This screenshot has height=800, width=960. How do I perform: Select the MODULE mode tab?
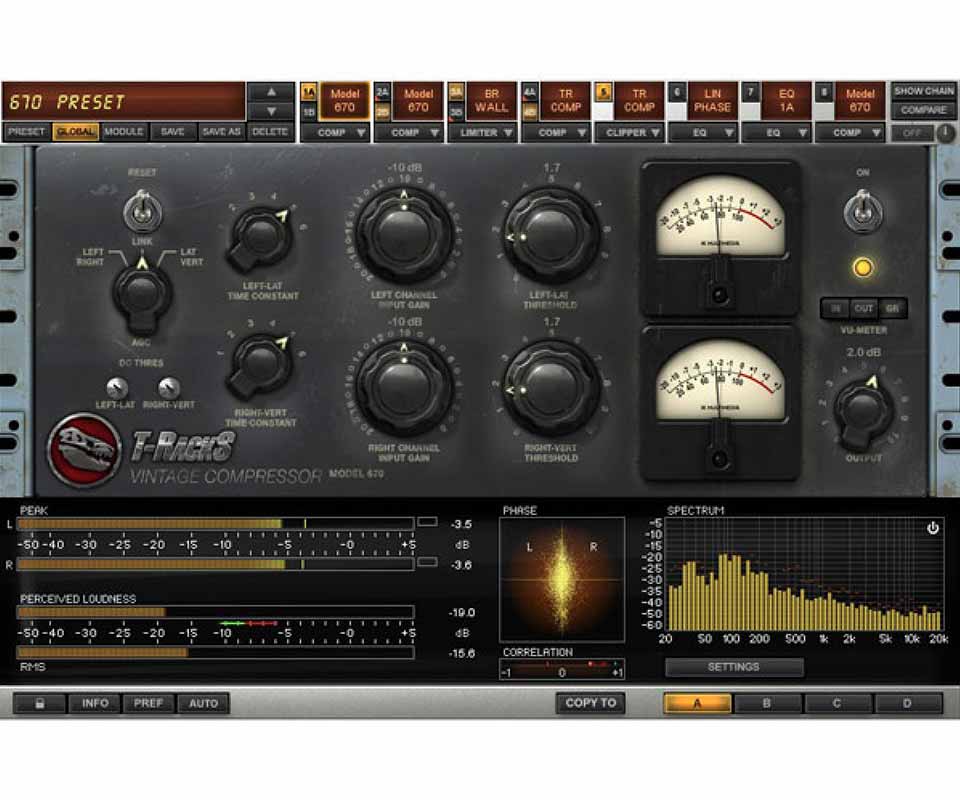click(x=124, y=132)
